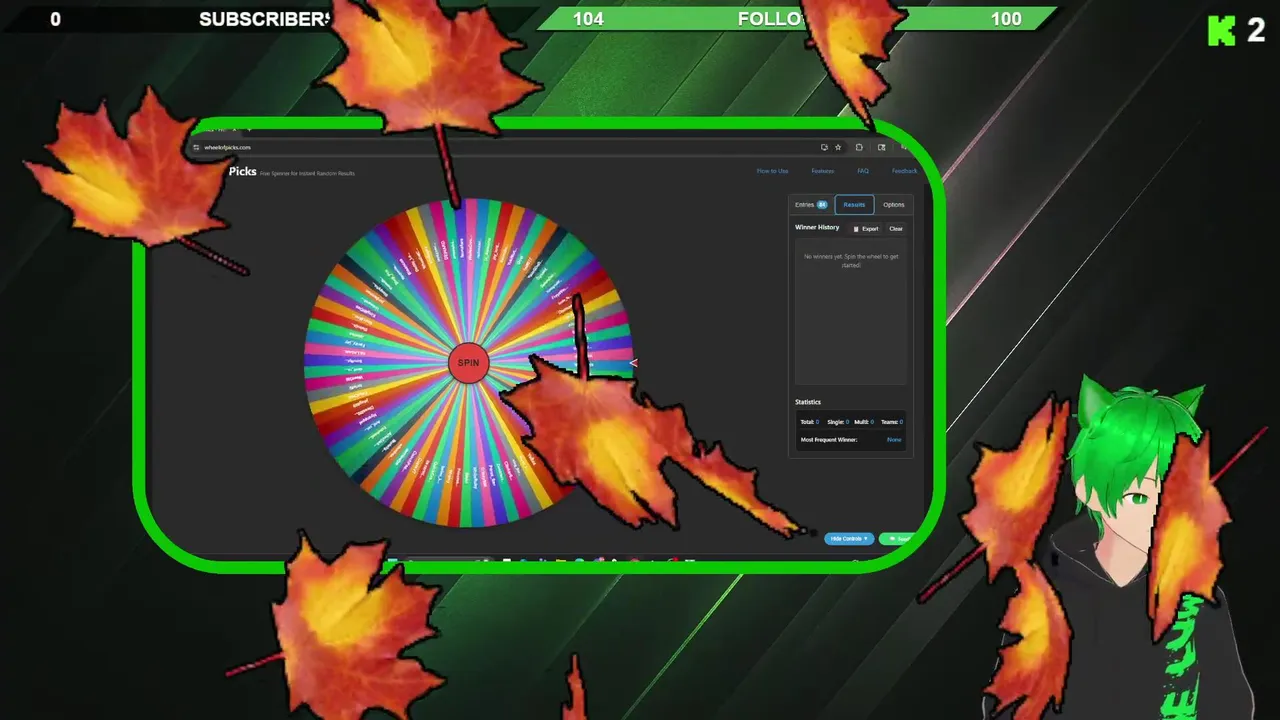Clear the winner history
Viewport: 1280px width, 720px height.
point(896,229)
